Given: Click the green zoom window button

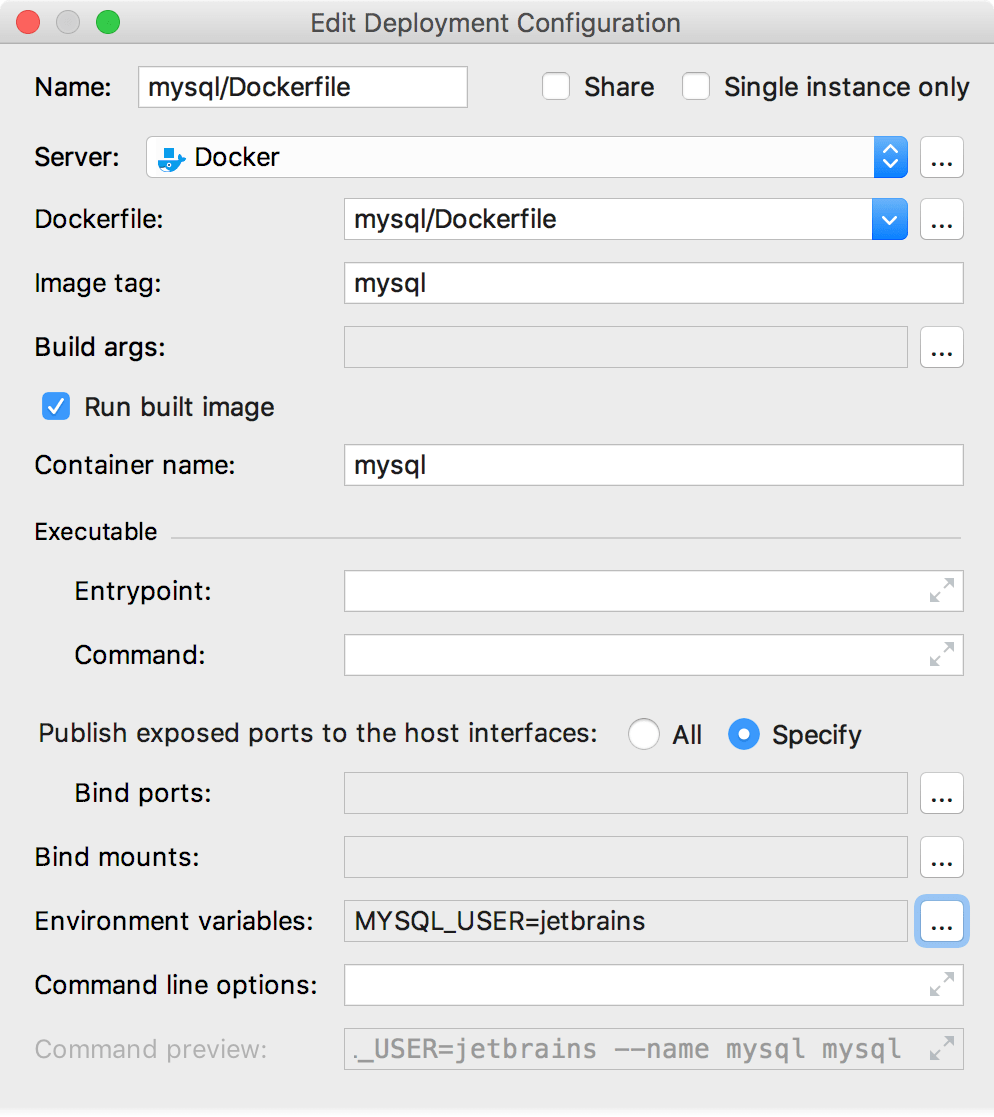Looking at the screenshot, I should (108, 22).
